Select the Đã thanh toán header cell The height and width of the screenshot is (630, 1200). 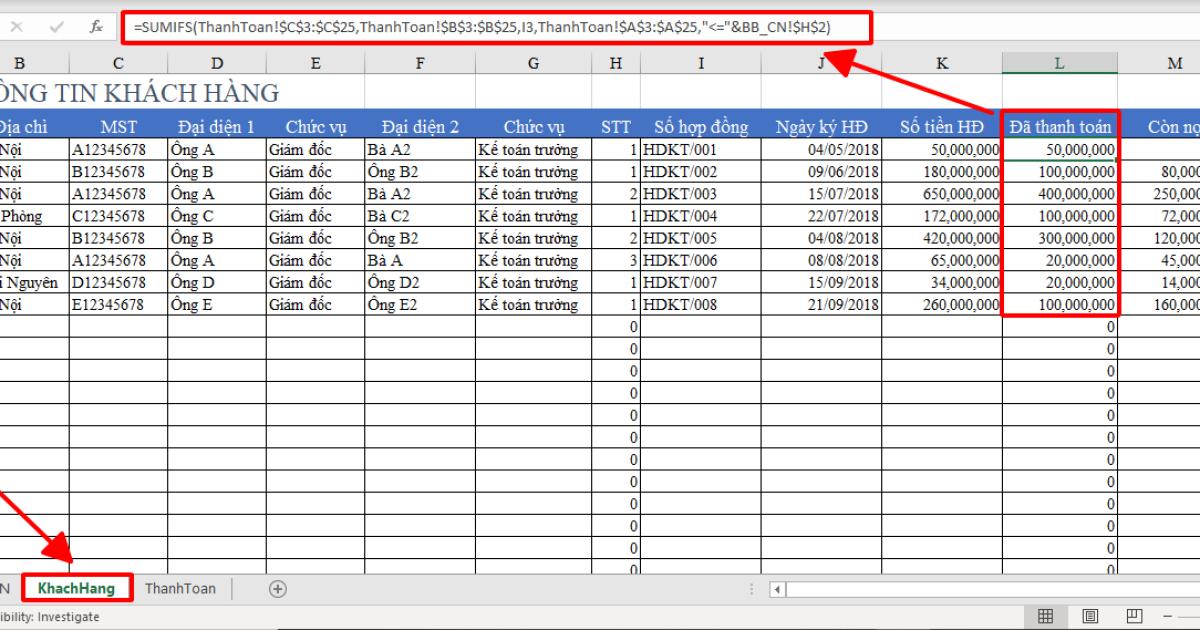point(1060,126)
